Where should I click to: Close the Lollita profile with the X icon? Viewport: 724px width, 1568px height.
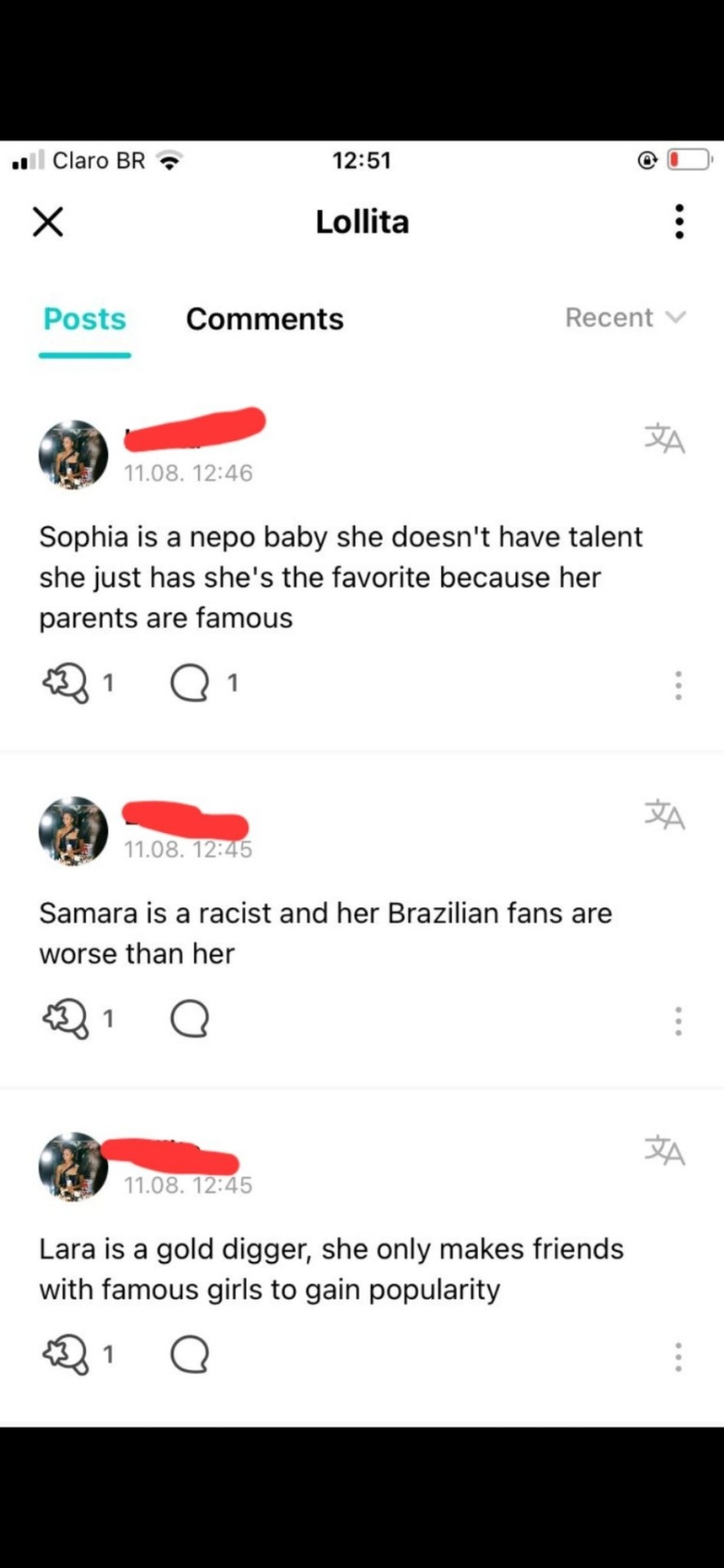coord(48,221)
